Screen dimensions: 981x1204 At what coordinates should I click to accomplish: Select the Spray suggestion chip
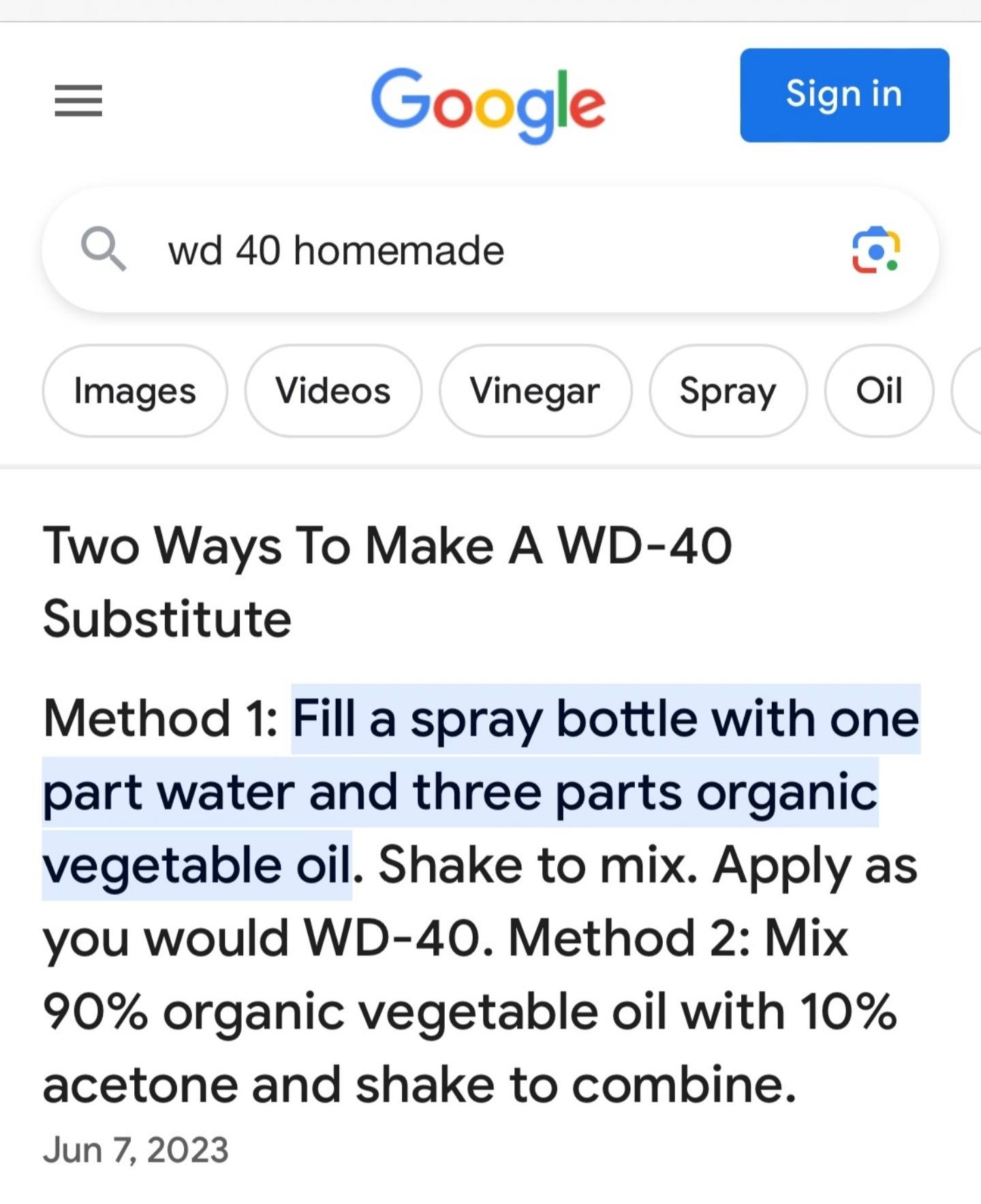click(728, 391)
